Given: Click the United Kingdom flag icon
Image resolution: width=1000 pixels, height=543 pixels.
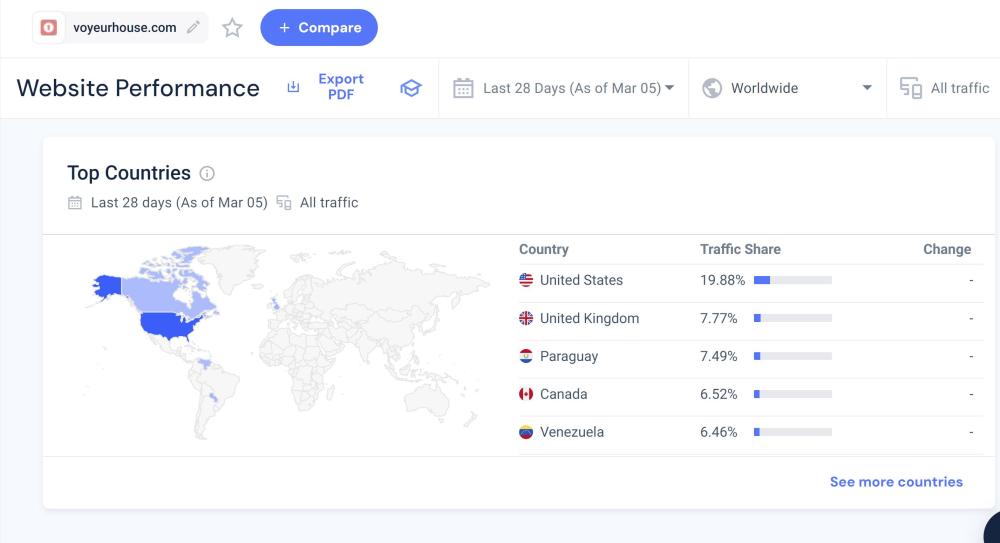Looking at the screenshot, I should click(526, 318).
